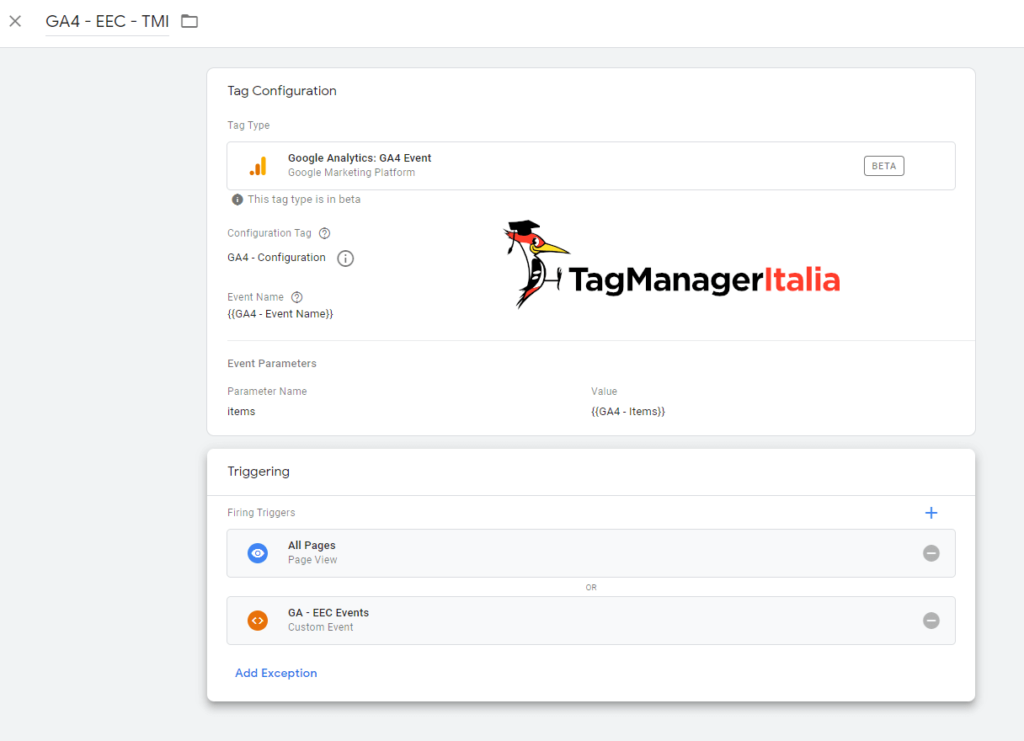Click info icon beside GA4 - Configuration
The width and height of the screenshot is (1024, 741).
coord(345,259)
